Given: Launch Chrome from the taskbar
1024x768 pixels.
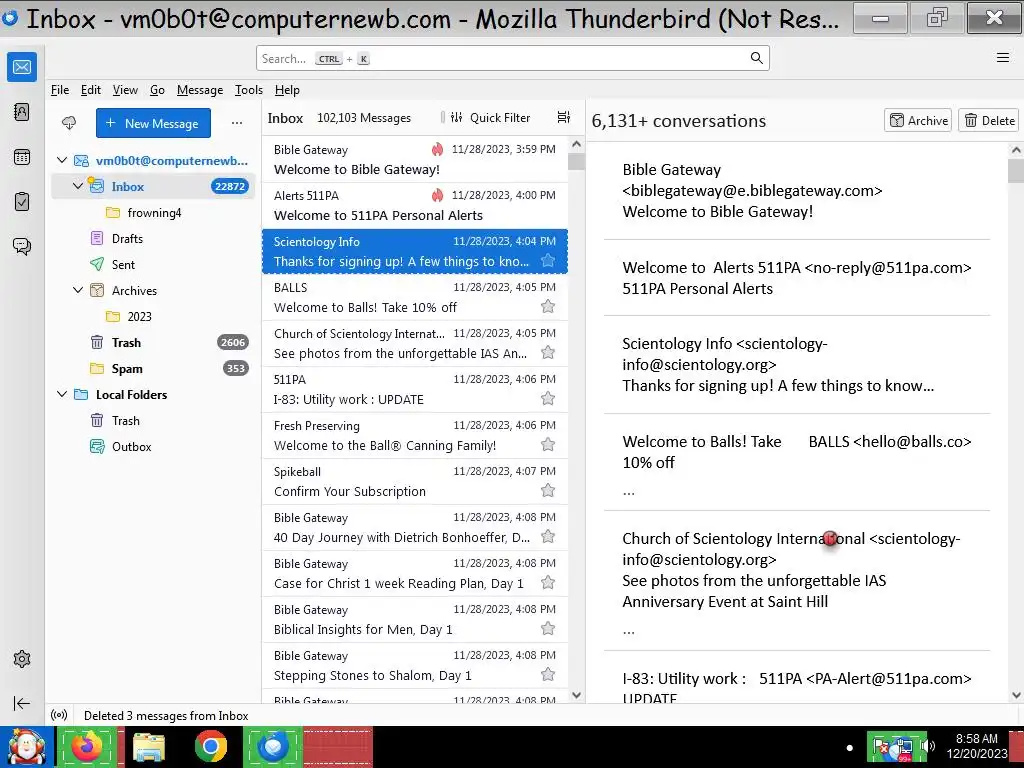Looking at the screenshot, I should click(210, 746).
